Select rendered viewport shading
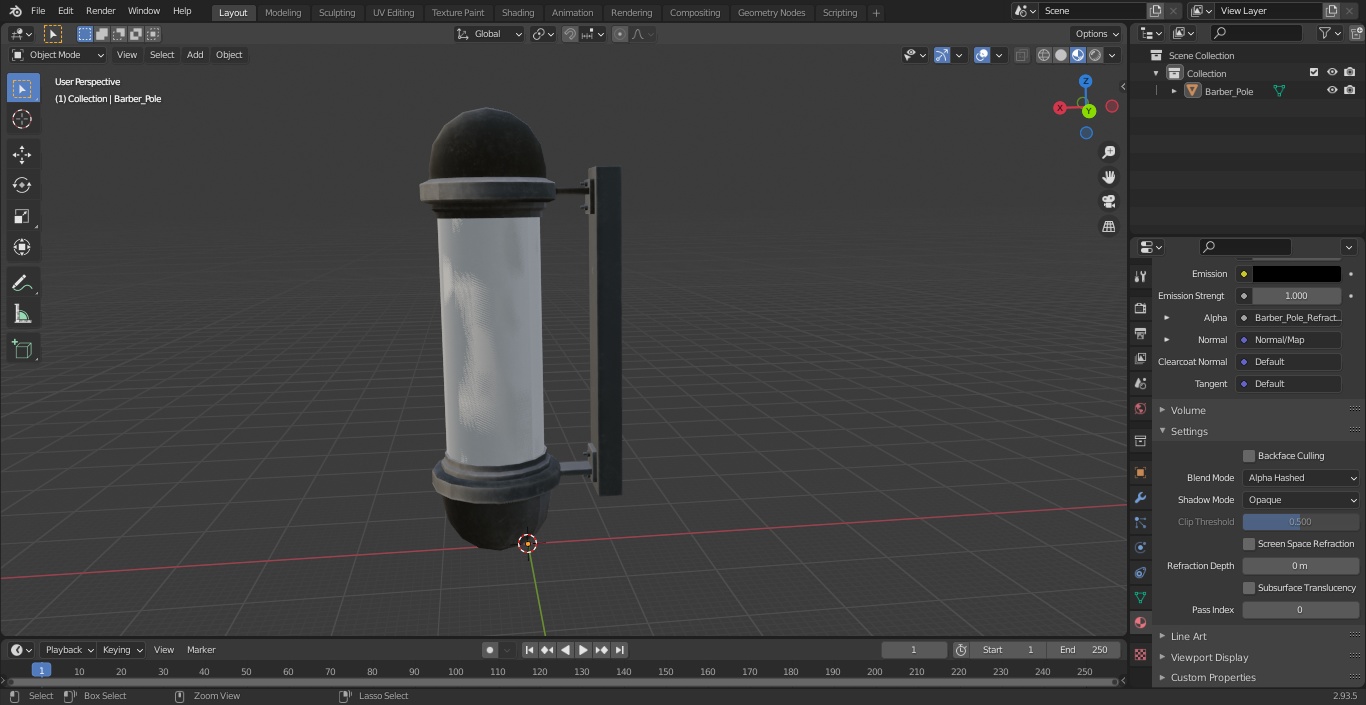 [x=1095, y=55]
